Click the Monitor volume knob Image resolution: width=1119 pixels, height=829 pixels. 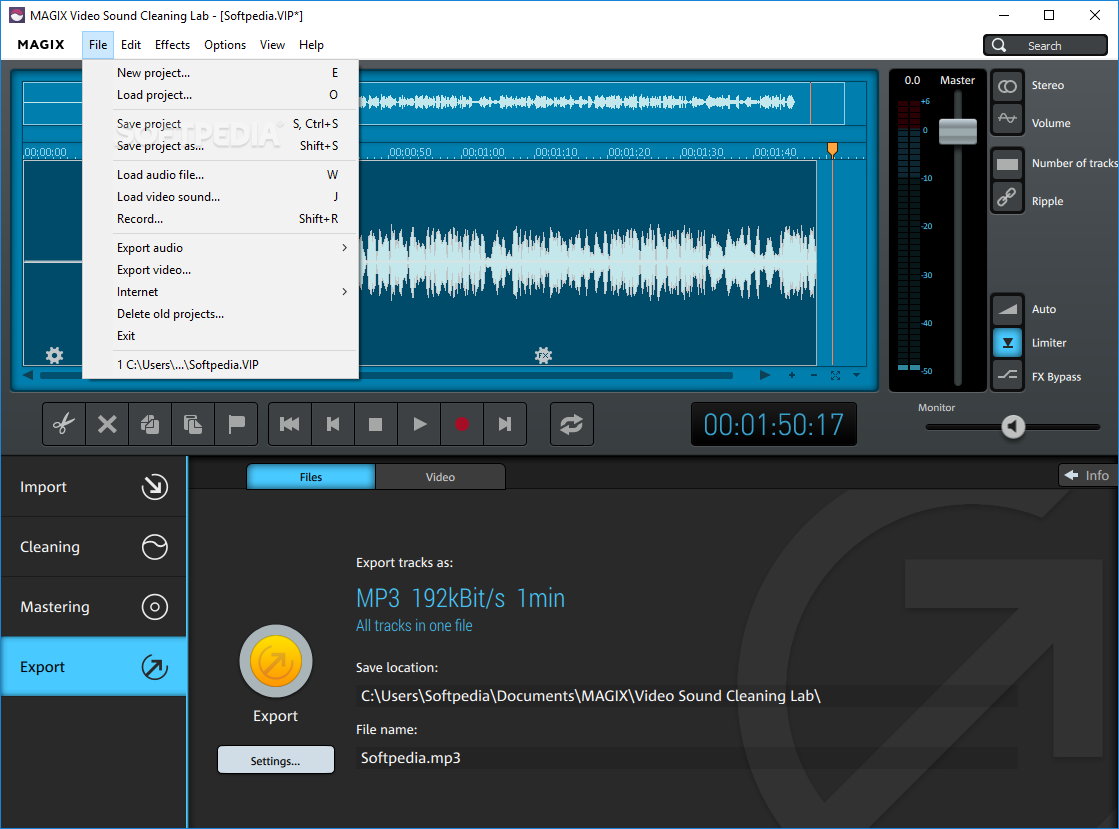pyautogui.click(x=1013, y=427)
